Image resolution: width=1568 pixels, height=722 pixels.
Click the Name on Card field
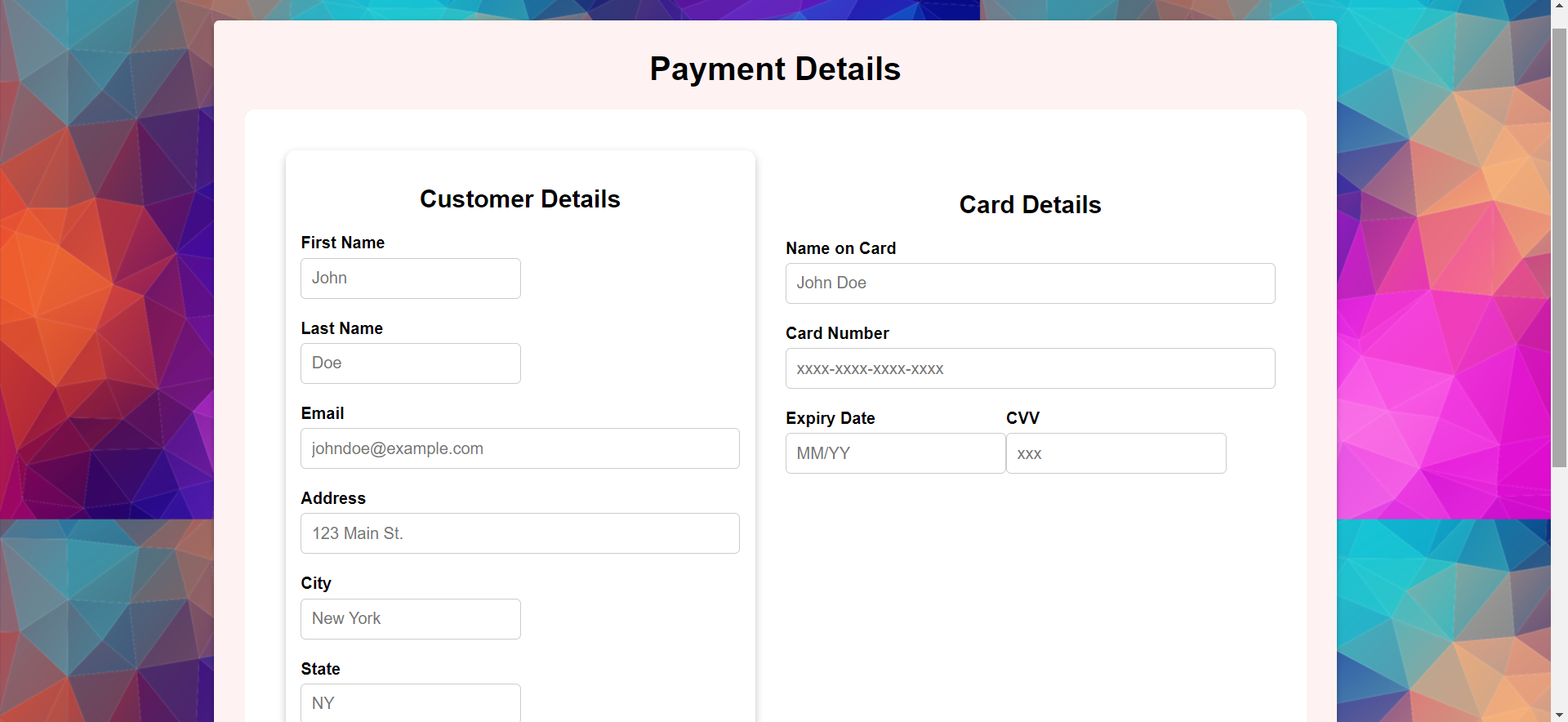coord(1030,283)
